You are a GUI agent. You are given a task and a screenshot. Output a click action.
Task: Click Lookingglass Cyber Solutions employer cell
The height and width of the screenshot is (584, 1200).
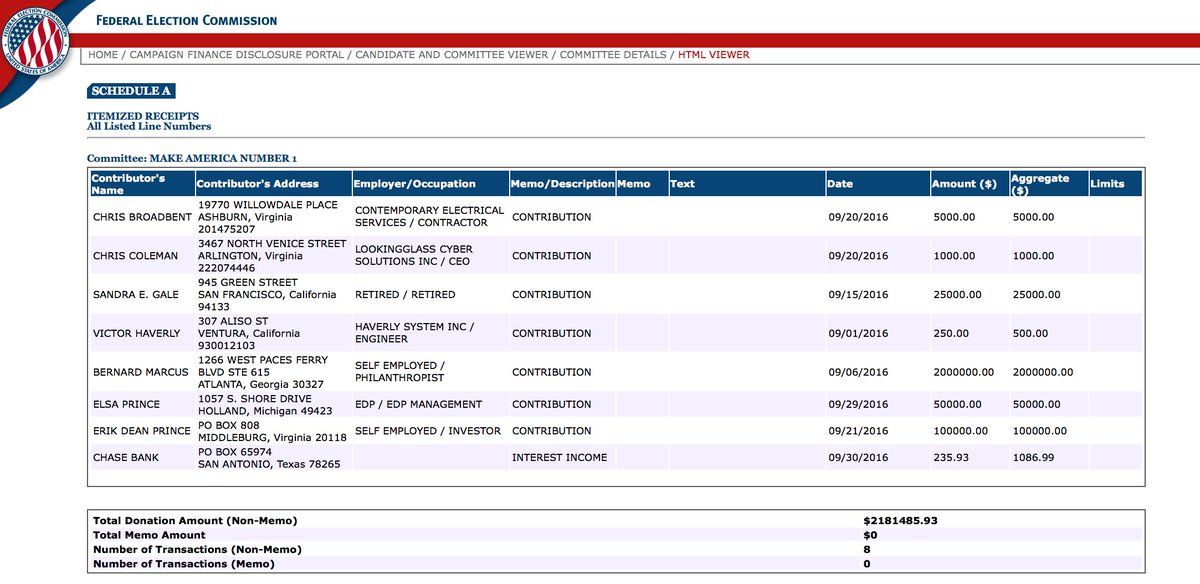(x=414, y=256)
